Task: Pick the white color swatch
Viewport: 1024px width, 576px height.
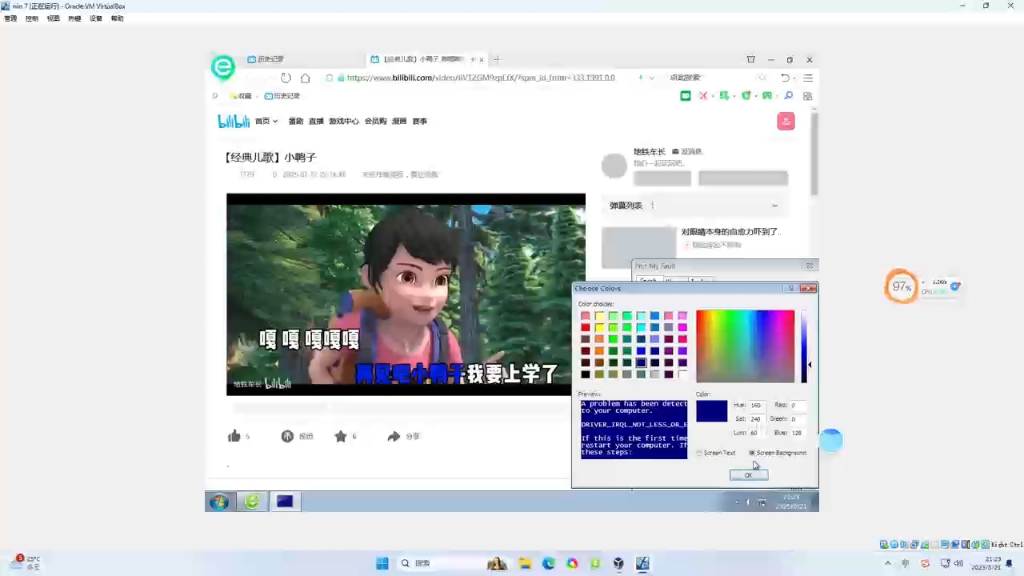Action: tap(682, 374)
